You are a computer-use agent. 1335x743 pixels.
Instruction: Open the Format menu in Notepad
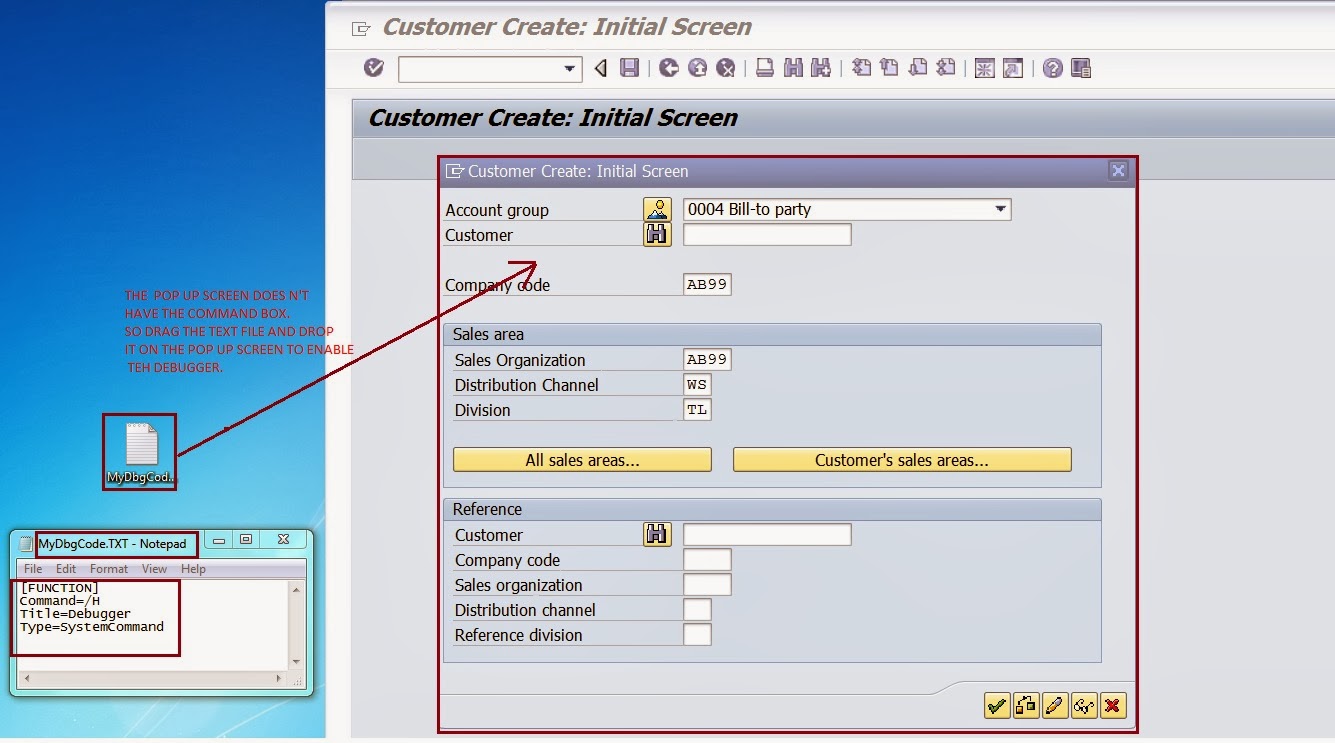tap(108, 569)
